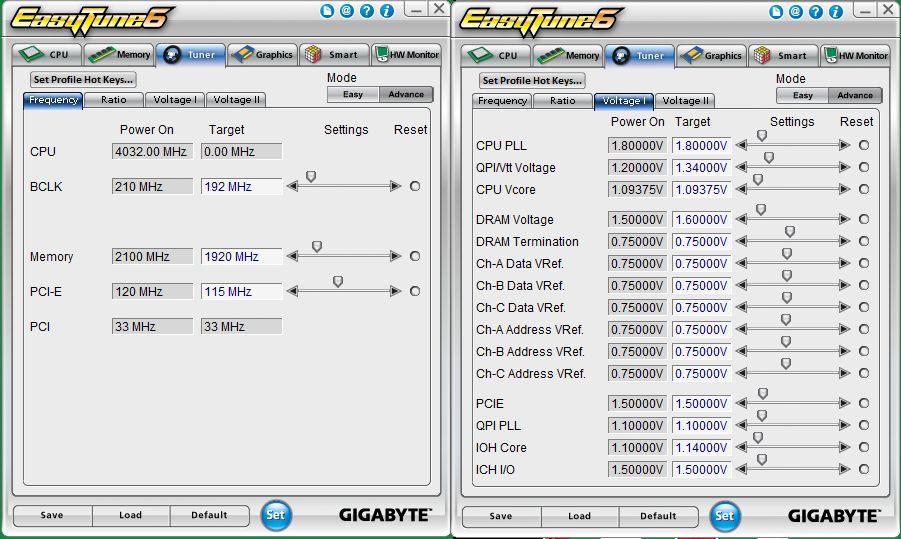The image size is (901, 539).
Task: Click the BCLK reset radio button
Action: click(415, 186)
